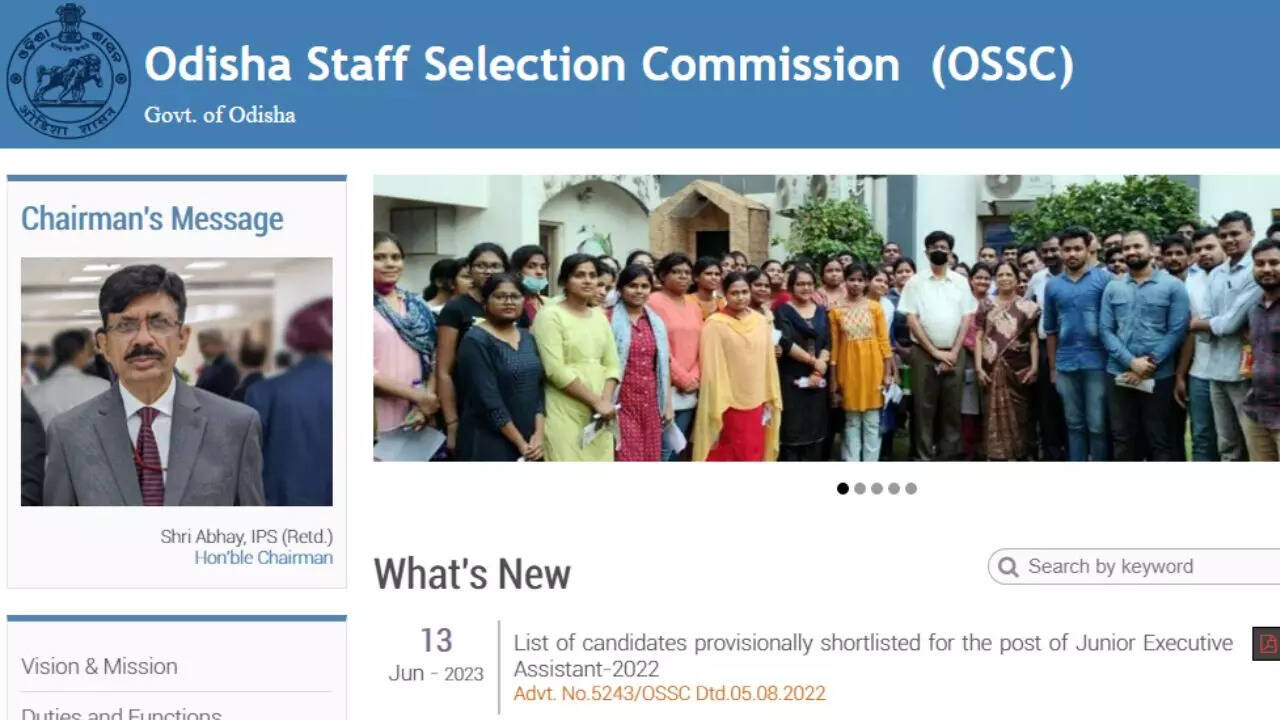The width and height of the screenshot is (1280, 720).
Task: Click the Odisha government emblem logo
Action: tap(68, 71)
